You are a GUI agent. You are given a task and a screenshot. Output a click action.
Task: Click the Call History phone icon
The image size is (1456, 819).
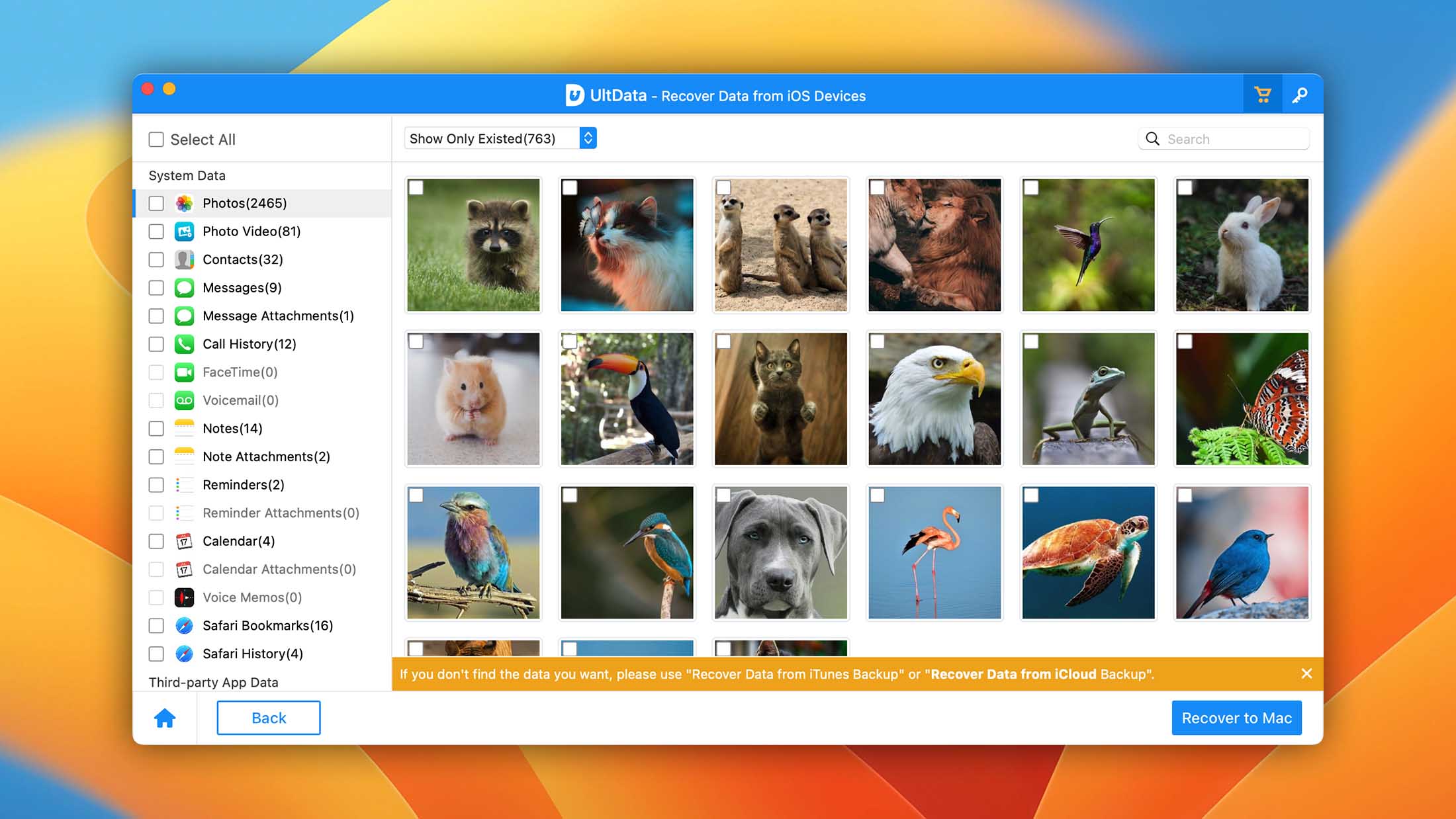click(x=184, y=344)
